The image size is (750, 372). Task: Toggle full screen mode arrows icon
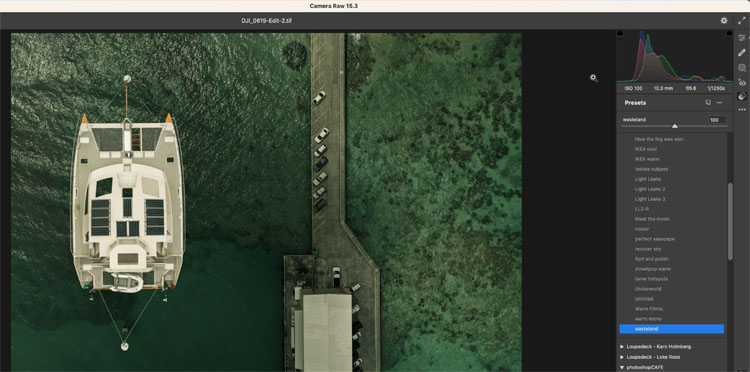click(x=742, y=21)
